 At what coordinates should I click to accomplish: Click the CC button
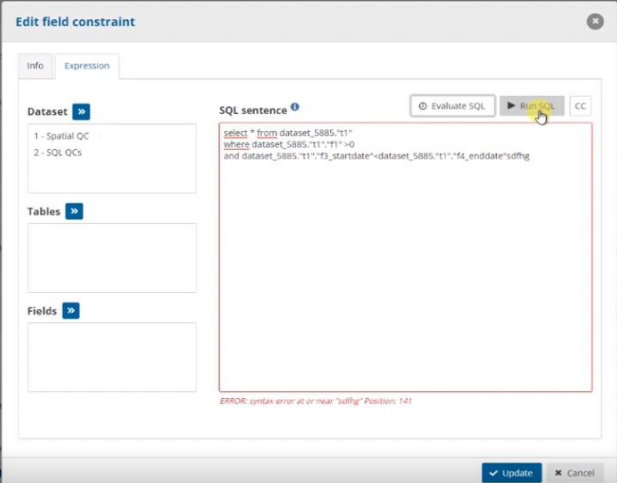click(x=580, y=106)
